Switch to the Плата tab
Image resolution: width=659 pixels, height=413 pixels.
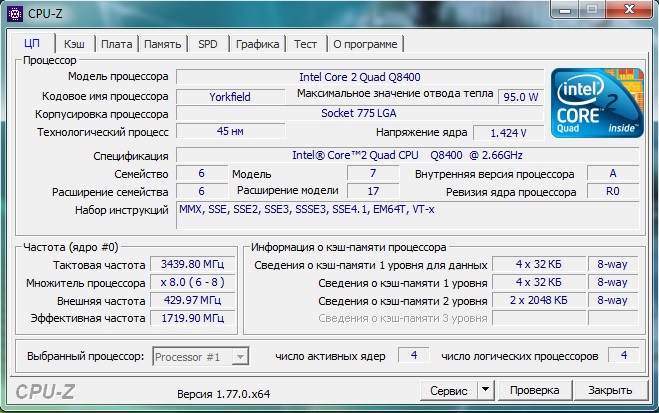click(x=117, y=44)
